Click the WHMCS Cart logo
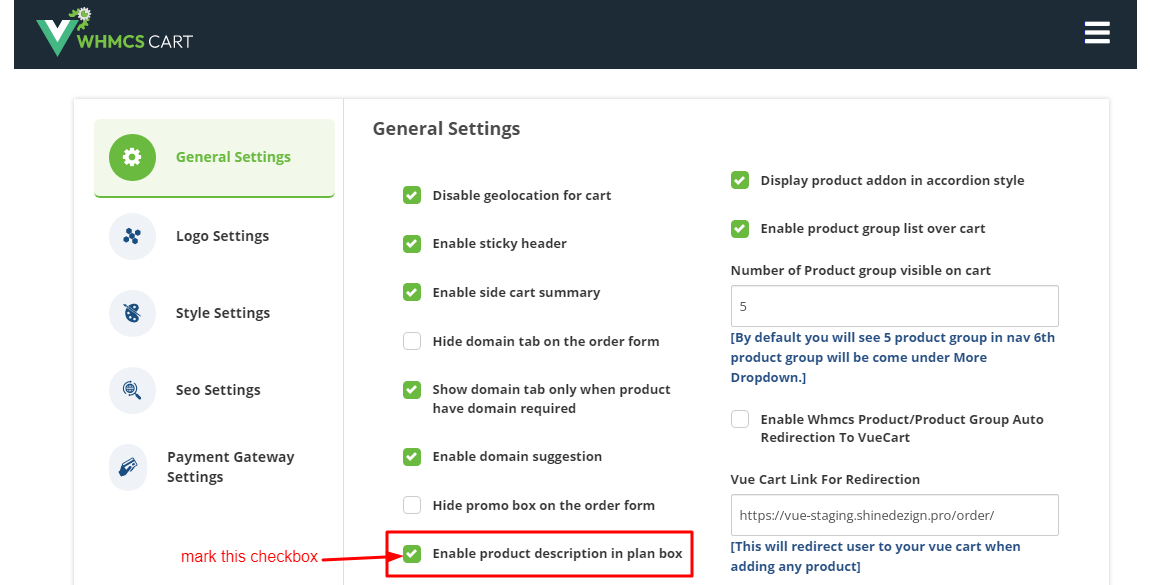1150x585 pixels. (114, 32)
